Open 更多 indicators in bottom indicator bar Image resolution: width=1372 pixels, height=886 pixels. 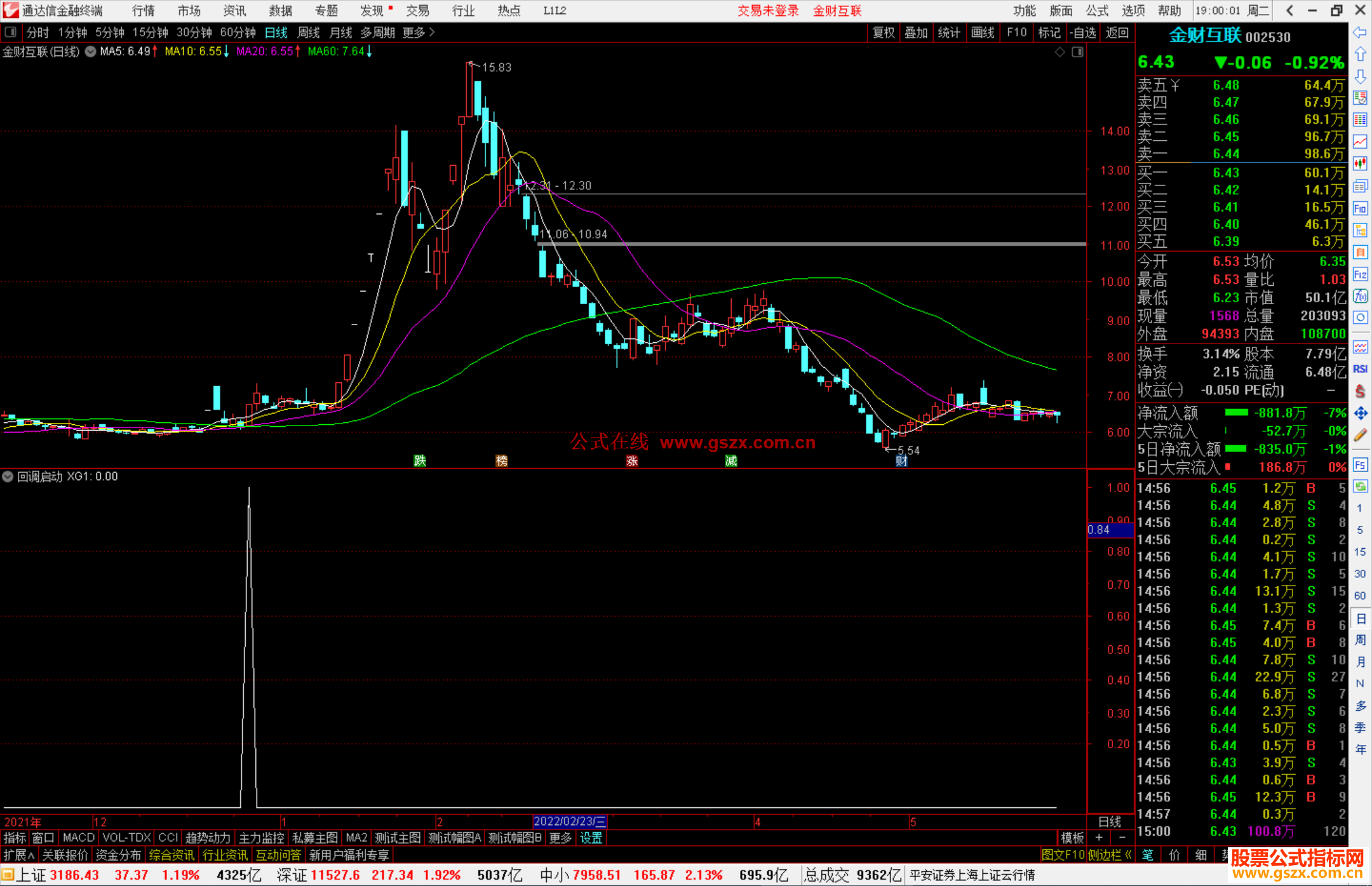click(560, 838)
